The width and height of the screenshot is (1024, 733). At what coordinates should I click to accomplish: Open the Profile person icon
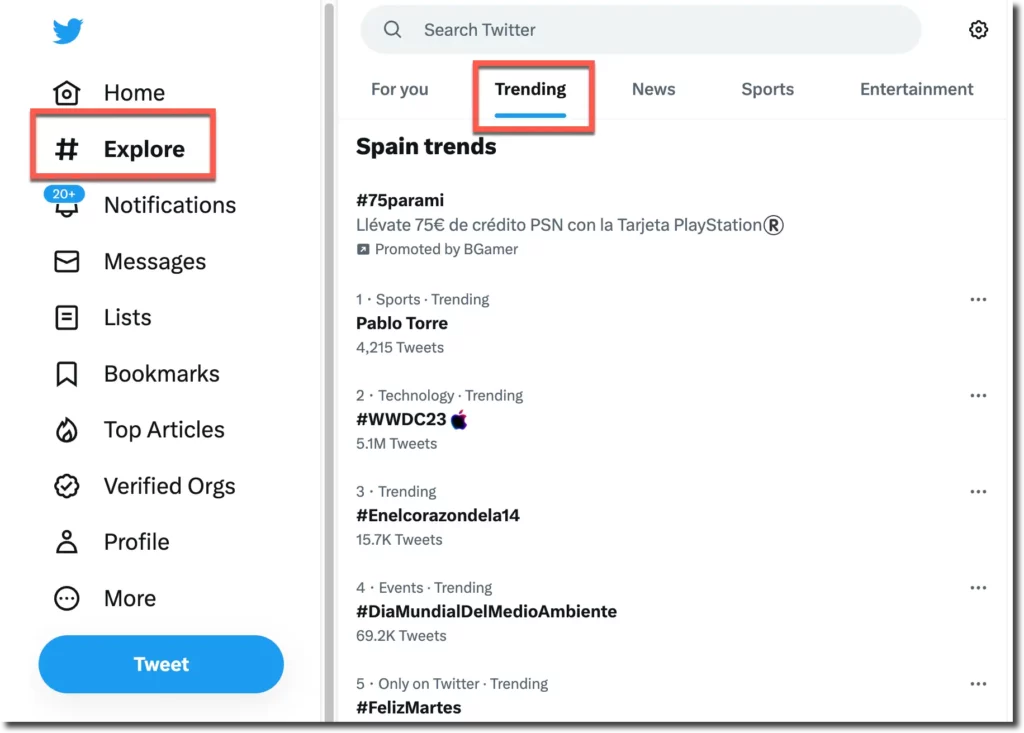[x=67, y=542]
